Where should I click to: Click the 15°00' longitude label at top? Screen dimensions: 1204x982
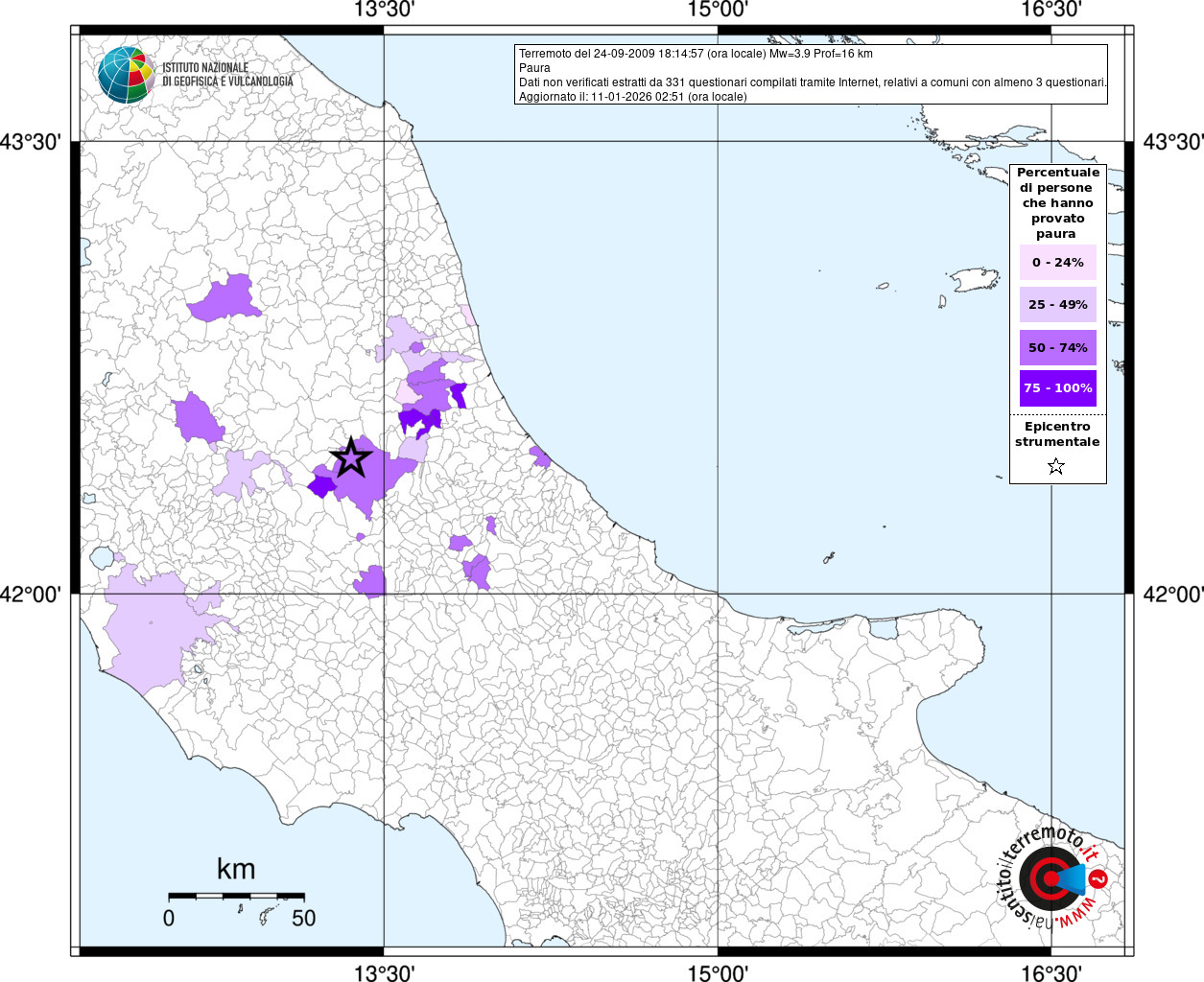coord(718,11)
